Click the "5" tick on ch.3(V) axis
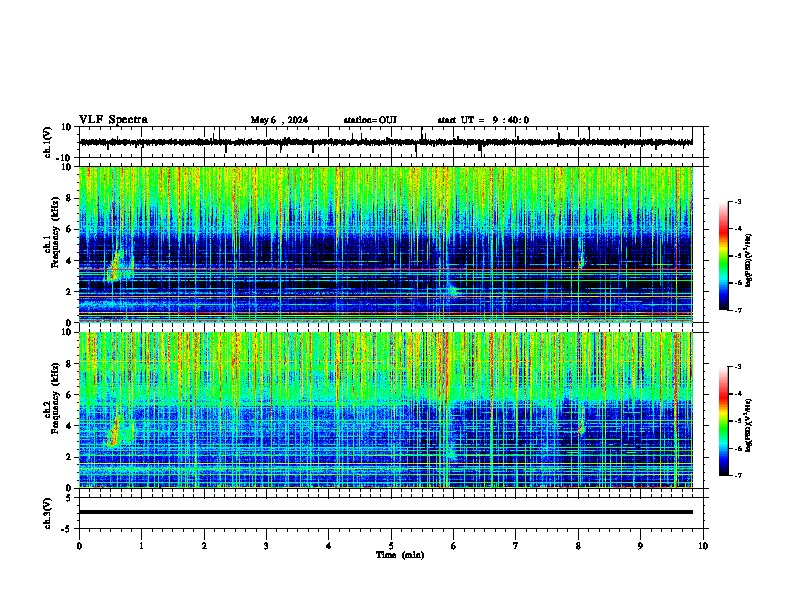792x612 pixels. tap(69, 497)
